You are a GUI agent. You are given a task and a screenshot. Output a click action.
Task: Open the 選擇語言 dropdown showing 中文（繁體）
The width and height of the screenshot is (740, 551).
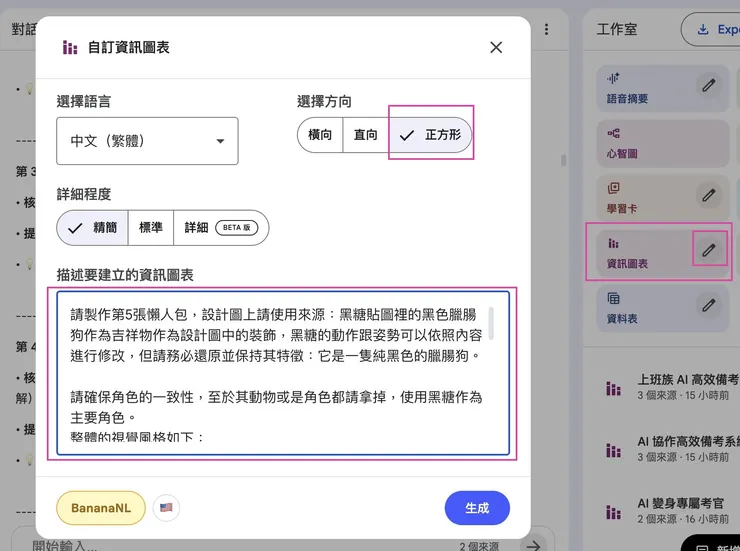click(x=147, y=141)
